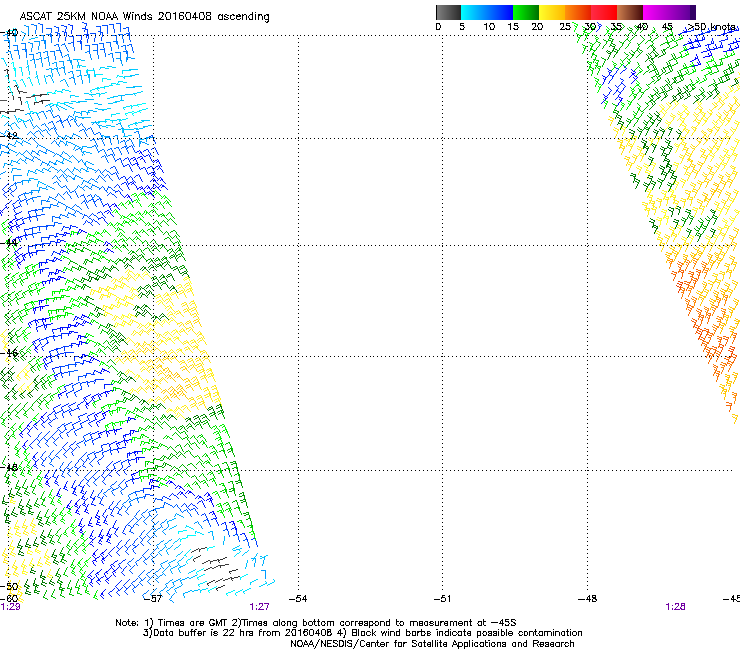
Task: Click the latitude label '-40'
Action: (9, 33)
